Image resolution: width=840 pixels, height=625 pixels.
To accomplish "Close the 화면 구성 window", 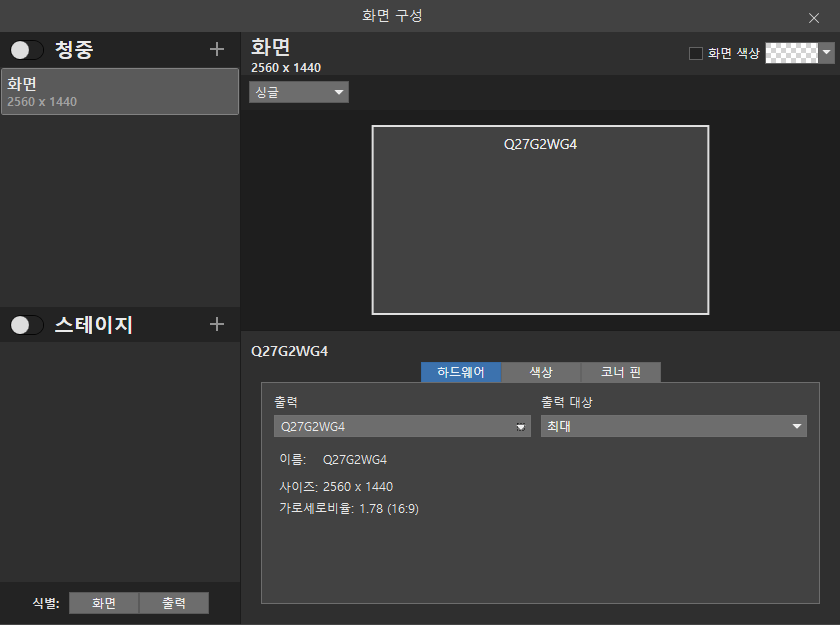I will click(814, 18).
